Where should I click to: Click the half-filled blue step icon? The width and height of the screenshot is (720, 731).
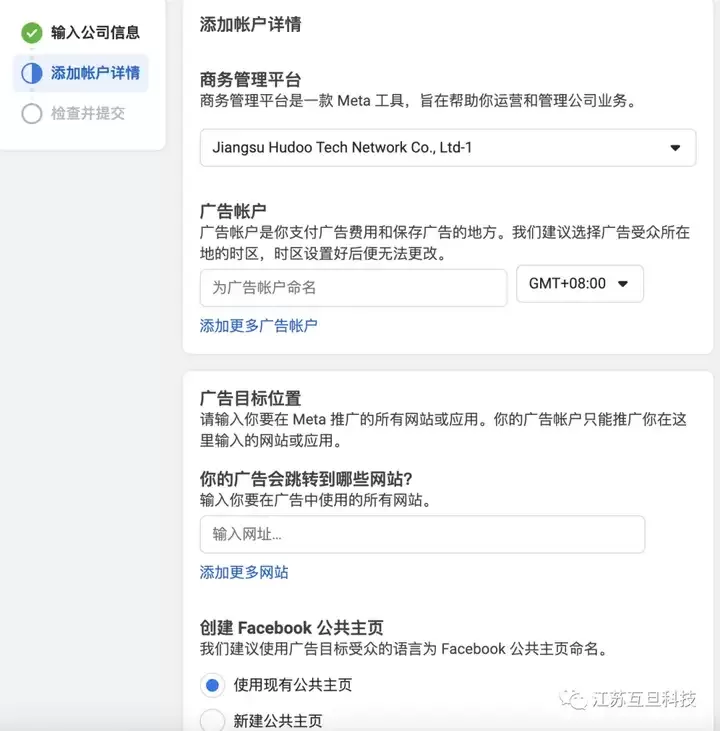(x=32, y=73)
